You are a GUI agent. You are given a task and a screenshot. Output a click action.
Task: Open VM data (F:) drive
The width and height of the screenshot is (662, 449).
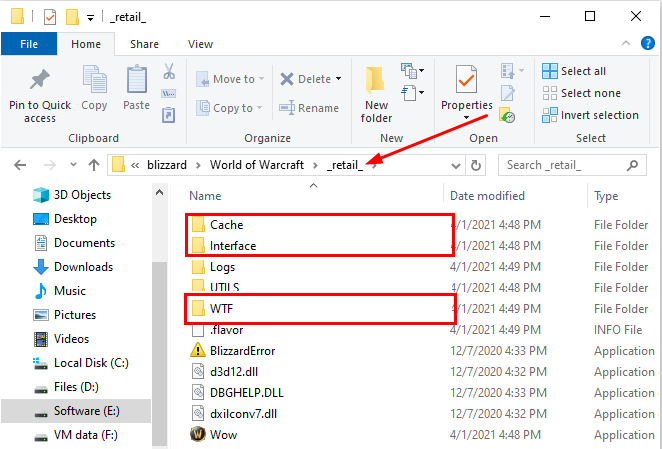click(x=76, y=435)
